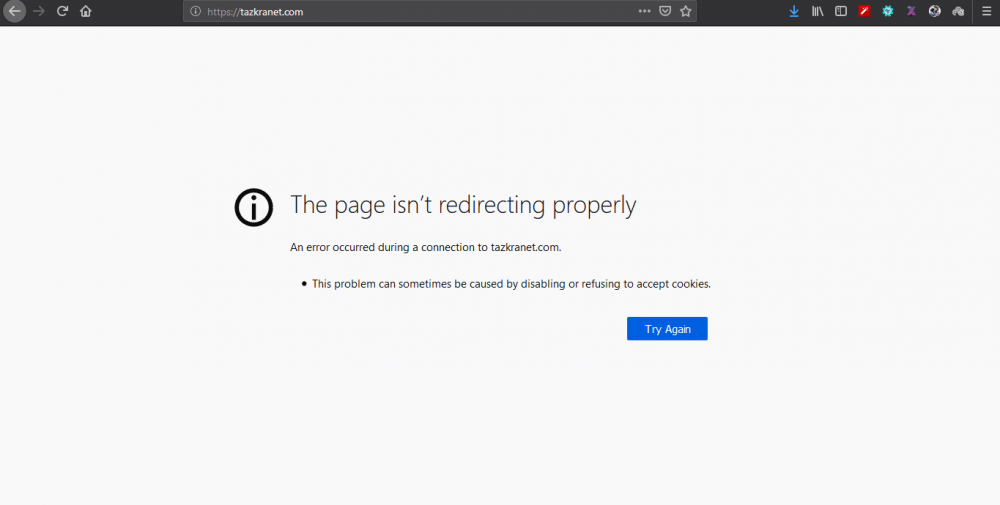This screenshot has width=1000, height=505.
Task: Click the forward navigation arrow
Action: 39,12
